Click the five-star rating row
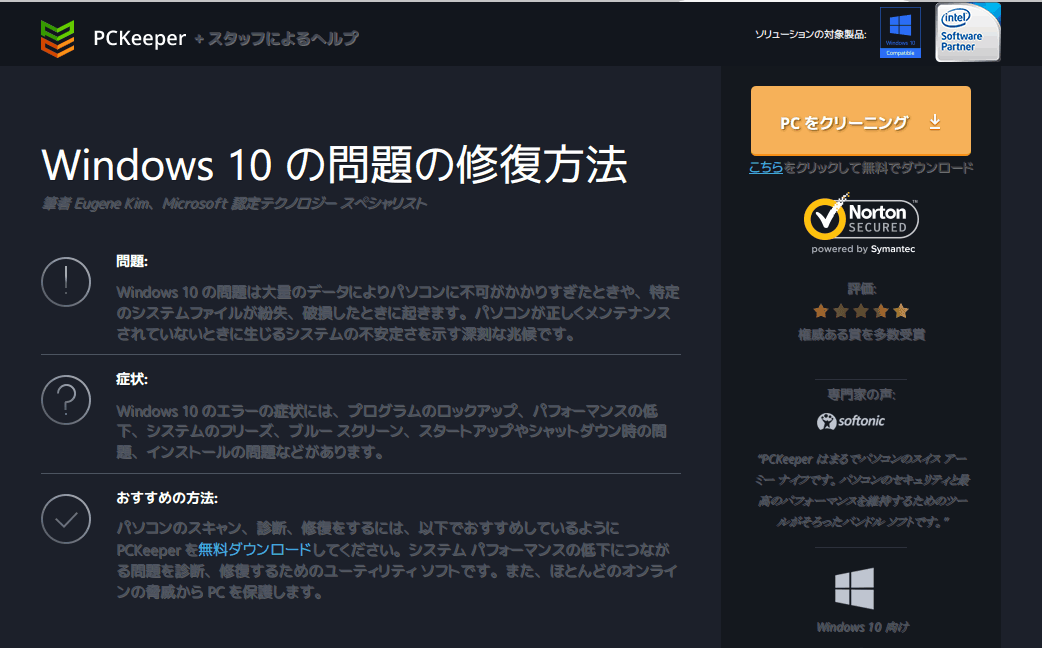Viewport: 1042px width, 648px height. pyautogui.click(x=861, y=310)
